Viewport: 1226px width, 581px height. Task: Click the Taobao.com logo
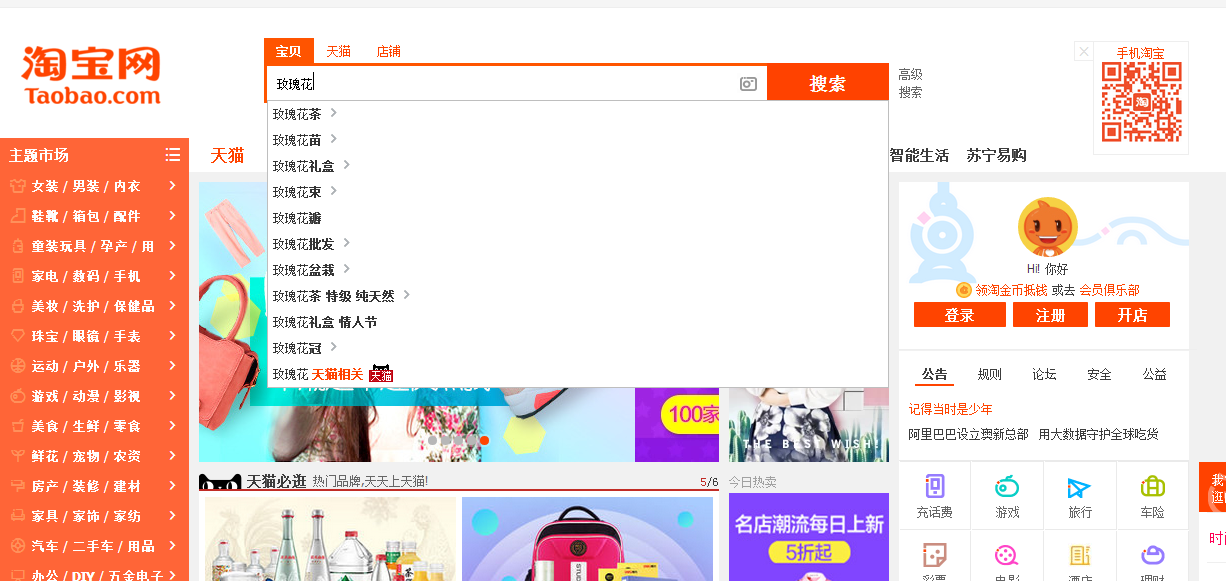click(91, 76)
